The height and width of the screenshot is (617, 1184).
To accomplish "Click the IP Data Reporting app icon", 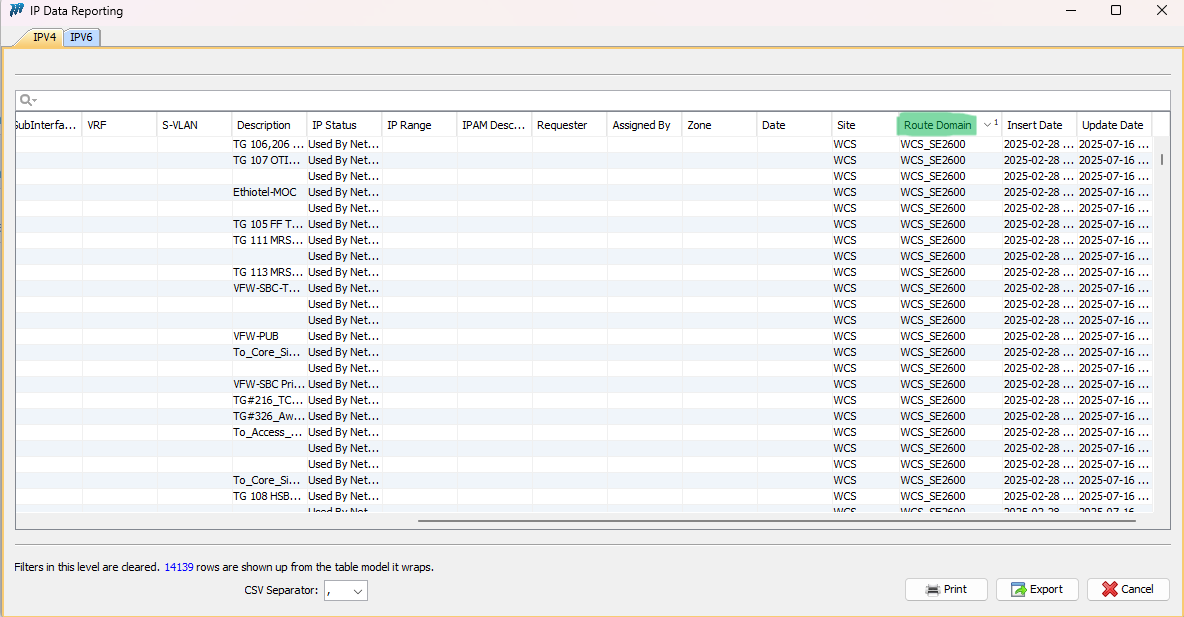I will tap(16, 11).
